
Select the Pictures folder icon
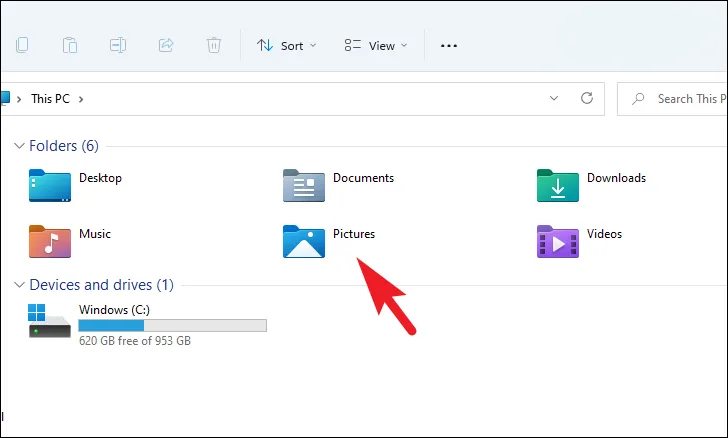click(304, 241)
